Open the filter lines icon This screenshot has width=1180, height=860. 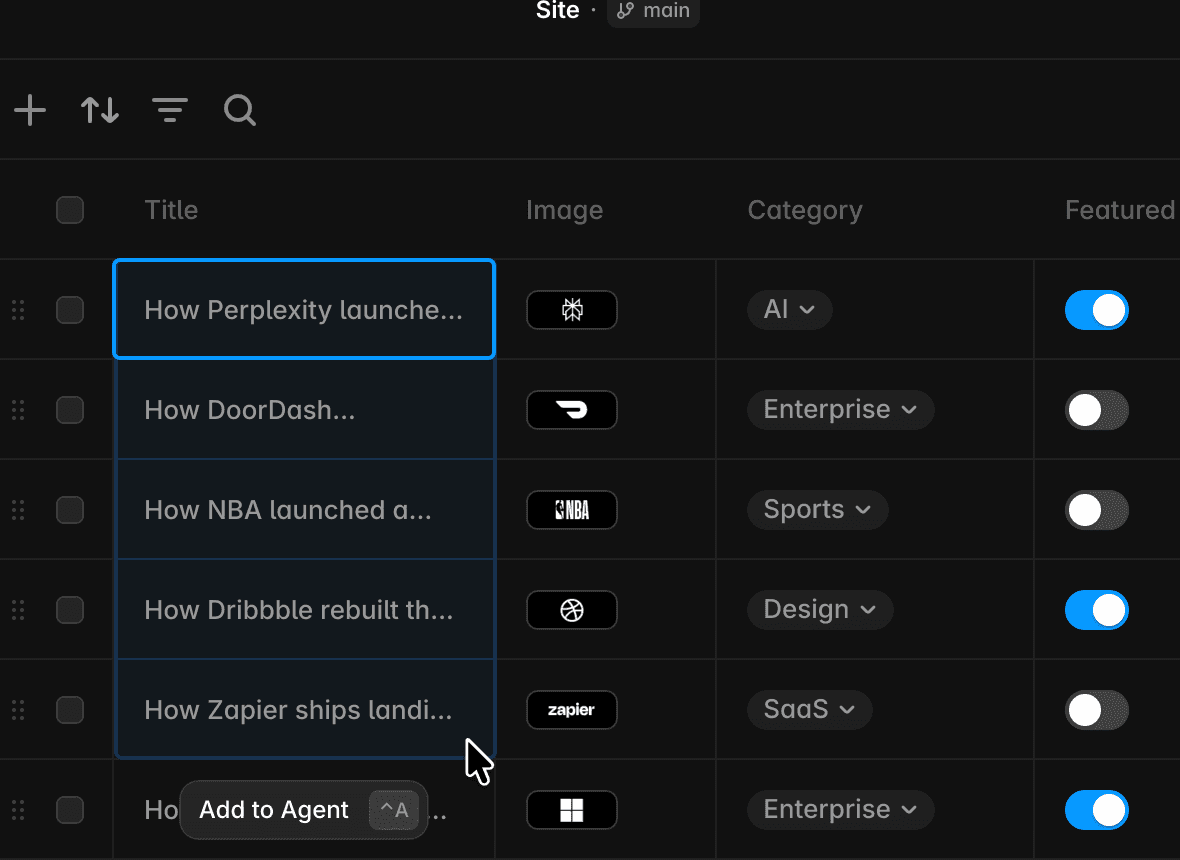click(170, 111)
